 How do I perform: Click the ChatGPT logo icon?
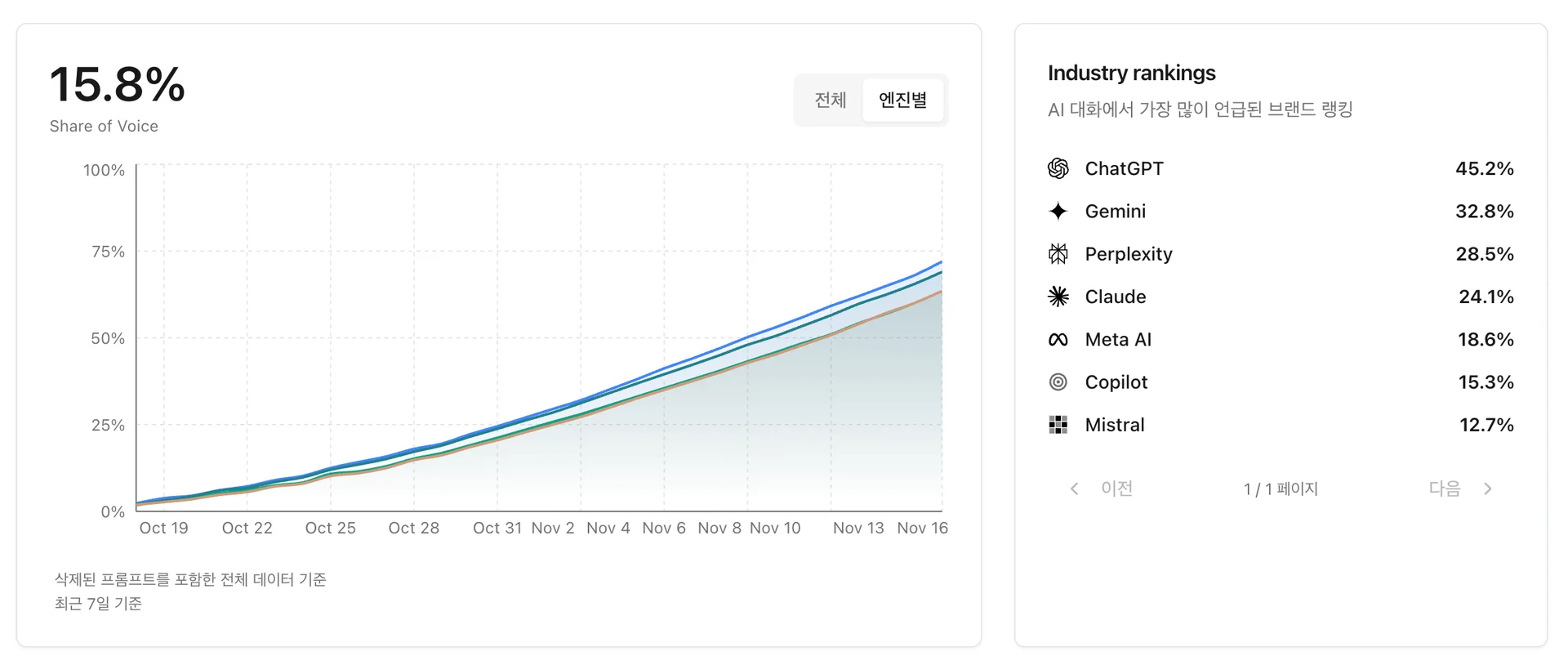pyautogui.click(x=1058, y=168)
